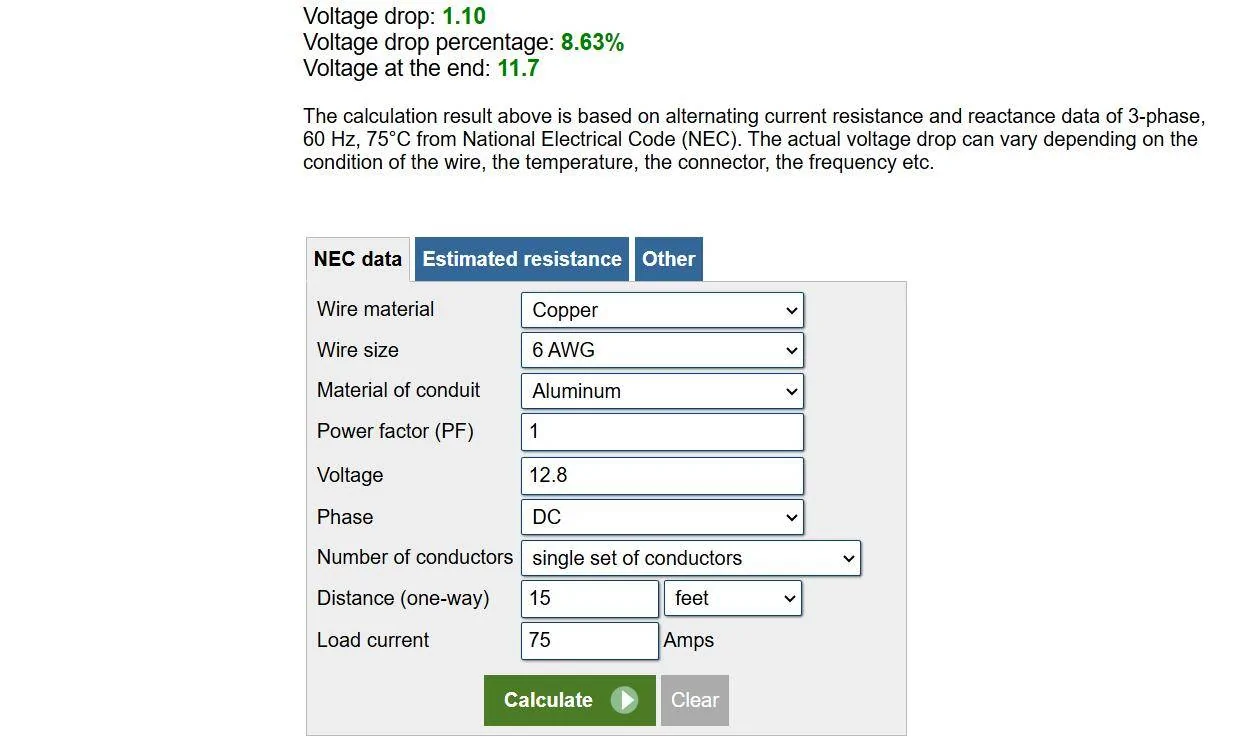Select the Phase dropdown showing DC
The height and width of the screenshot is (737, 1239).
coord(662,517)
